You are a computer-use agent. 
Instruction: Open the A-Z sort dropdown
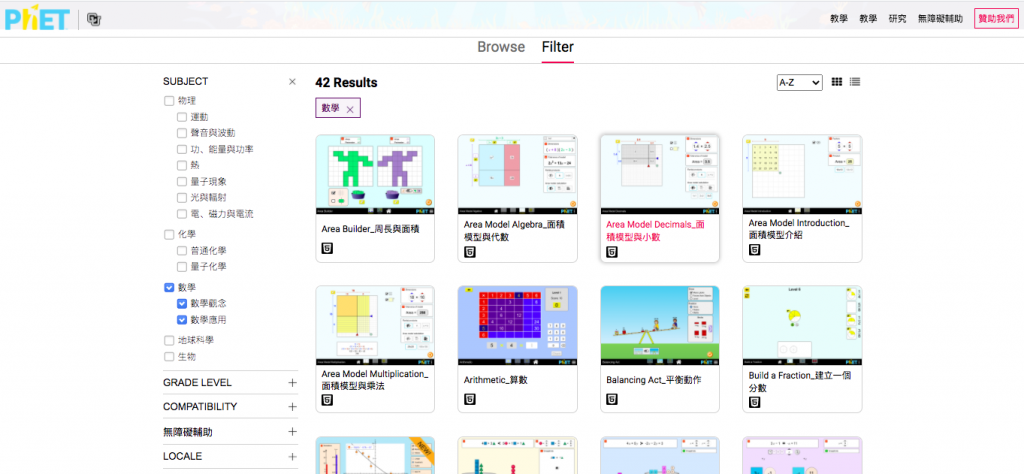pos(799,82)
